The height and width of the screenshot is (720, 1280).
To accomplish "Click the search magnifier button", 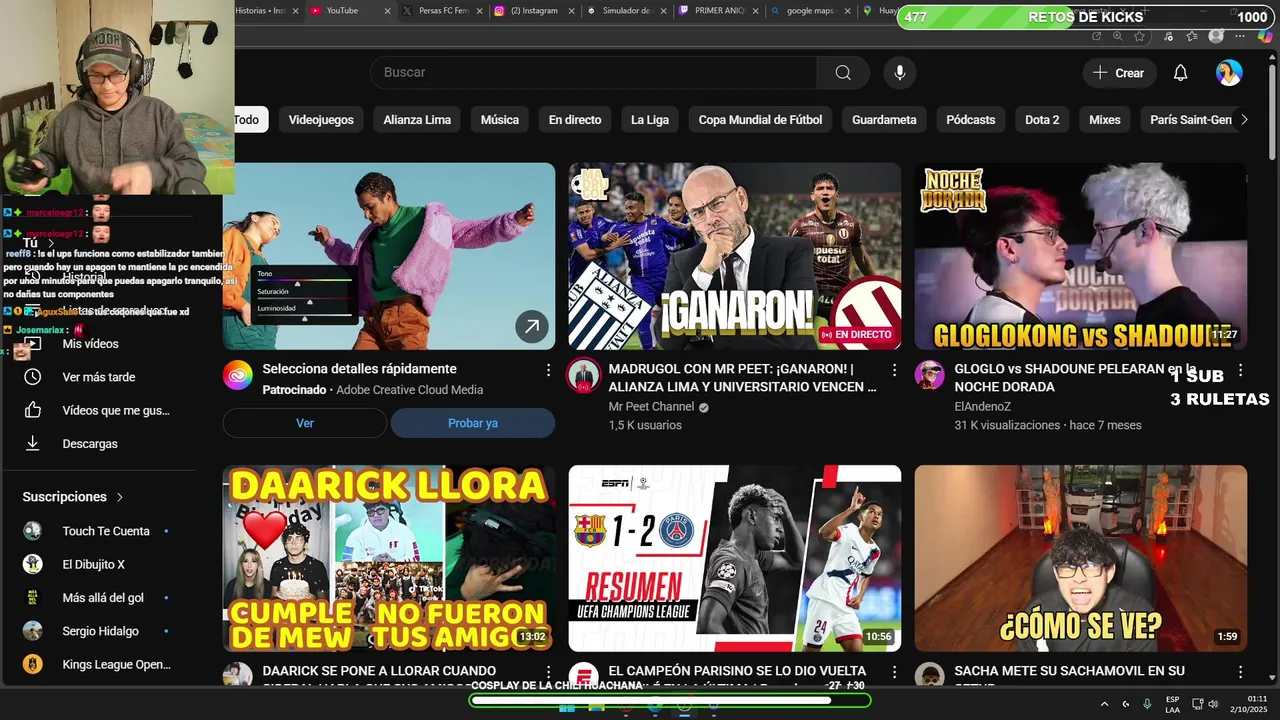I will [843, 72].
